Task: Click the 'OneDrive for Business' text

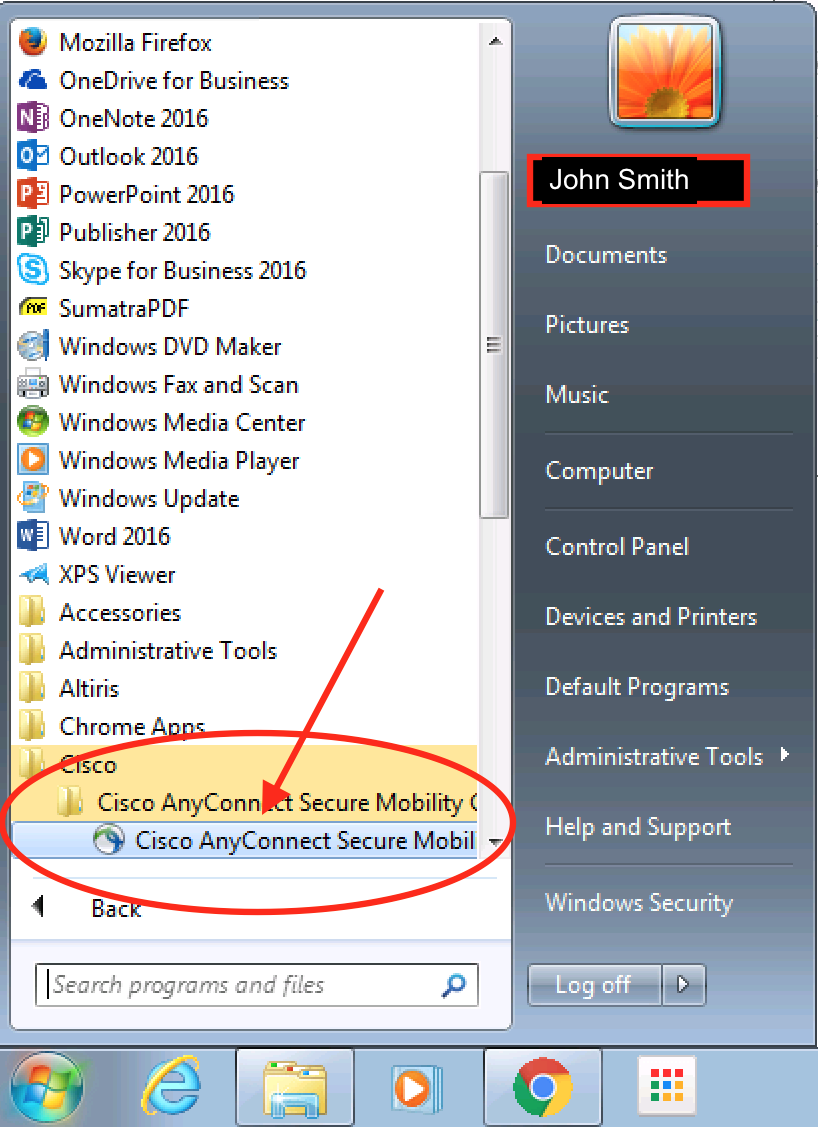Action: 174,80
